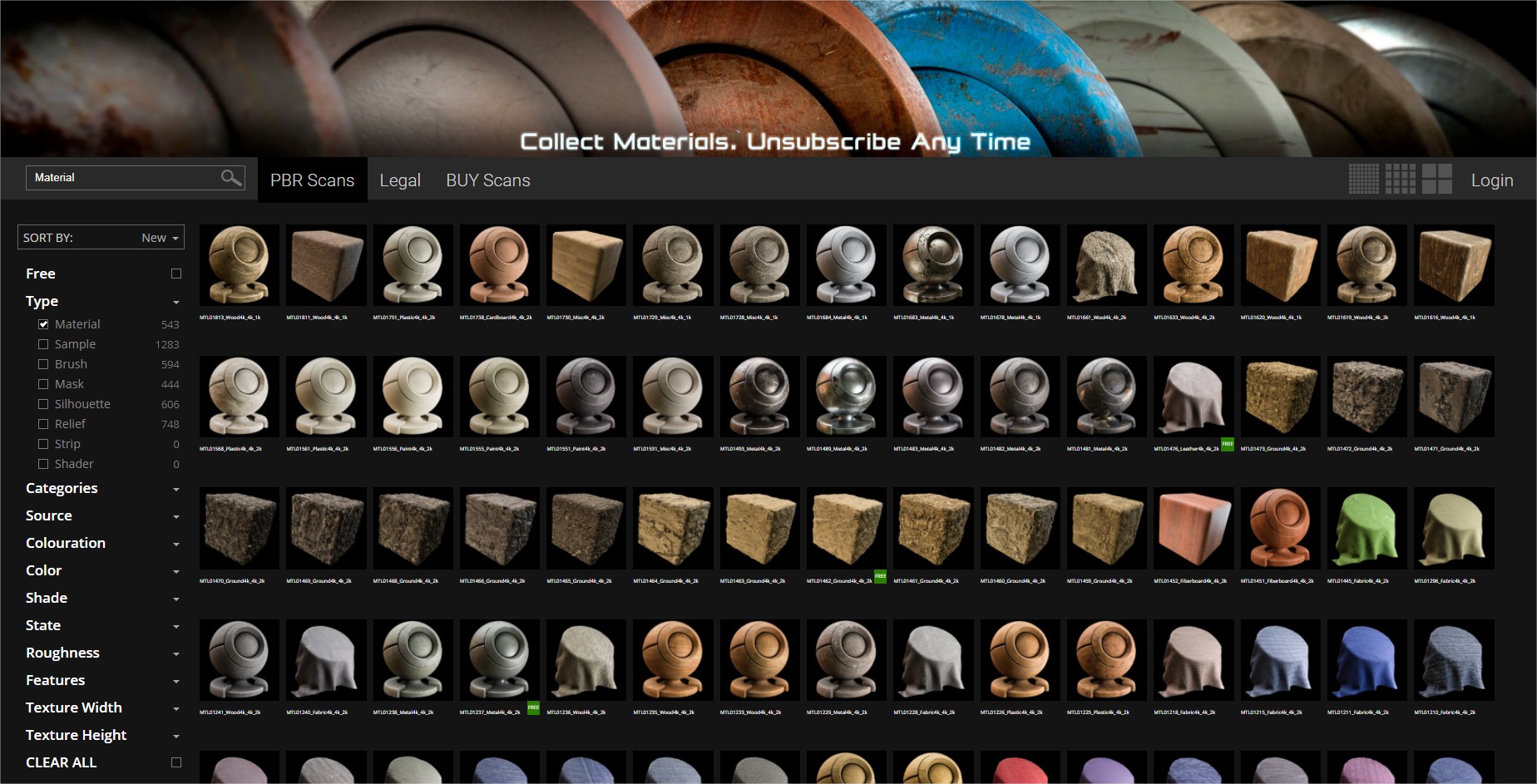The width and height of the screenshot is (1537, 784).
Task: Uncheck the Material type checkbox
Action: (43, 324)
